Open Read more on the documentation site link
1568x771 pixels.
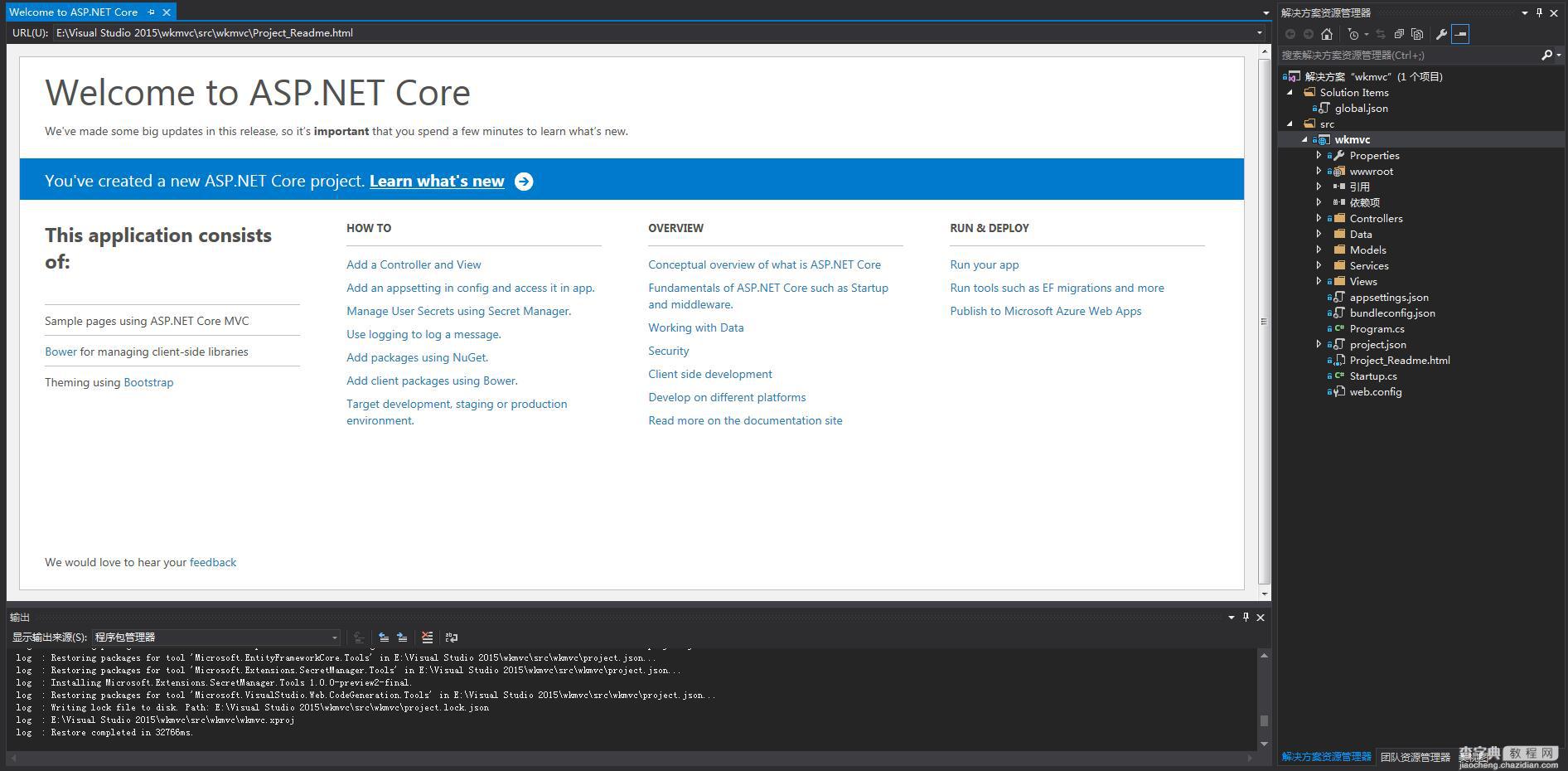(x=745, y=420)
